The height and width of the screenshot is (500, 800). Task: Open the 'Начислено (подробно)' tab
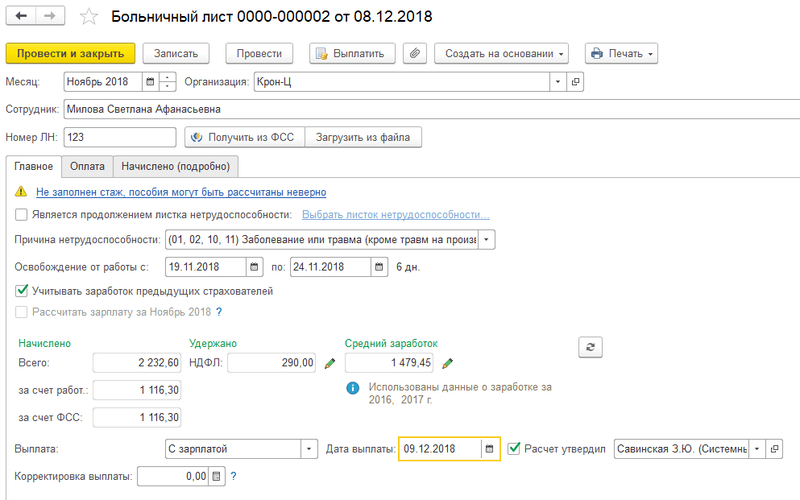click(x=175, y=166)
